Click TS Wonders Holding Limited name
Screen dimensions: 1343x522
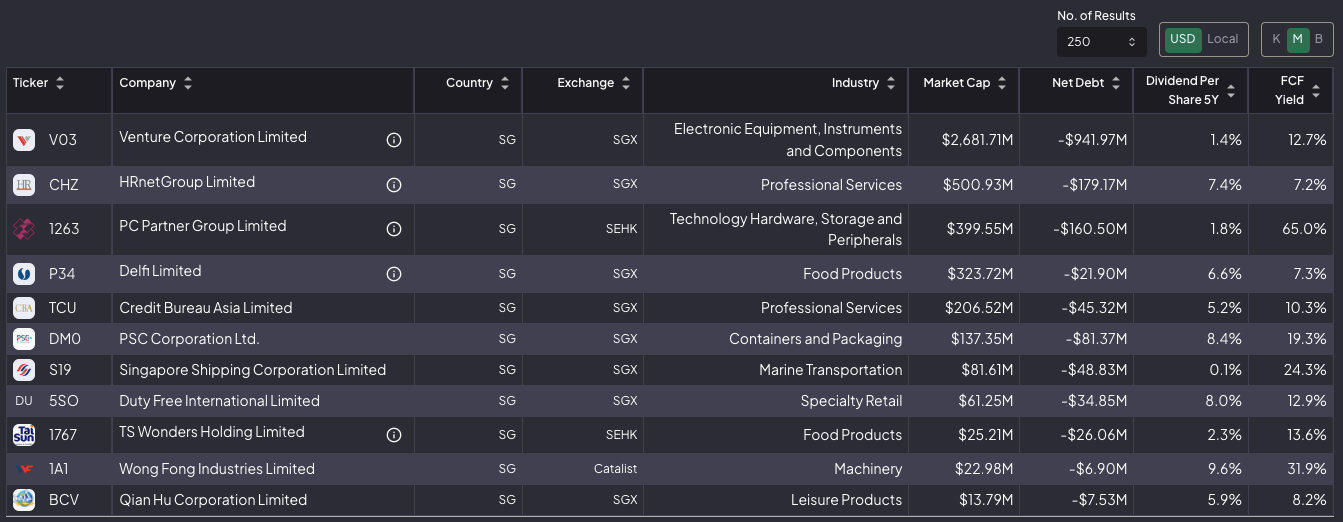click(212, 432)
